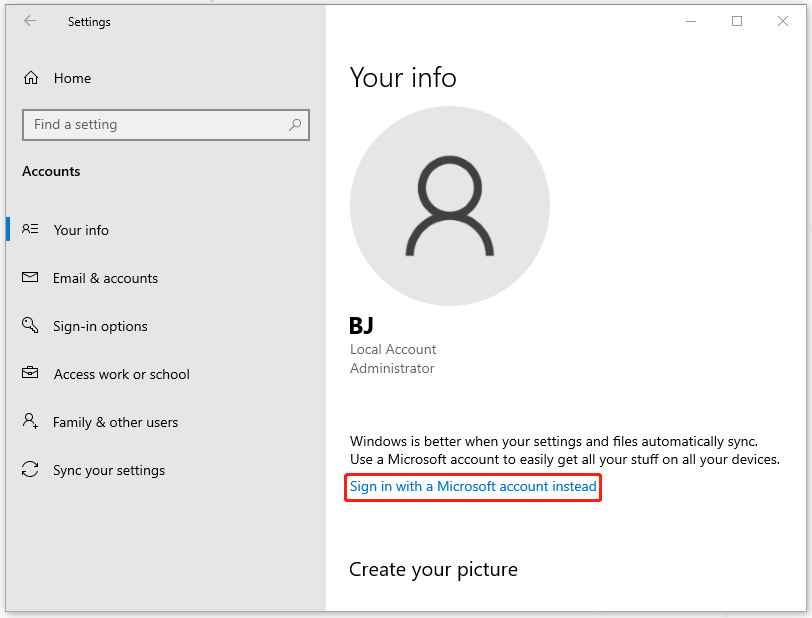Click the BJ account name
812x618 pixels.
click(x=363, y=326)
